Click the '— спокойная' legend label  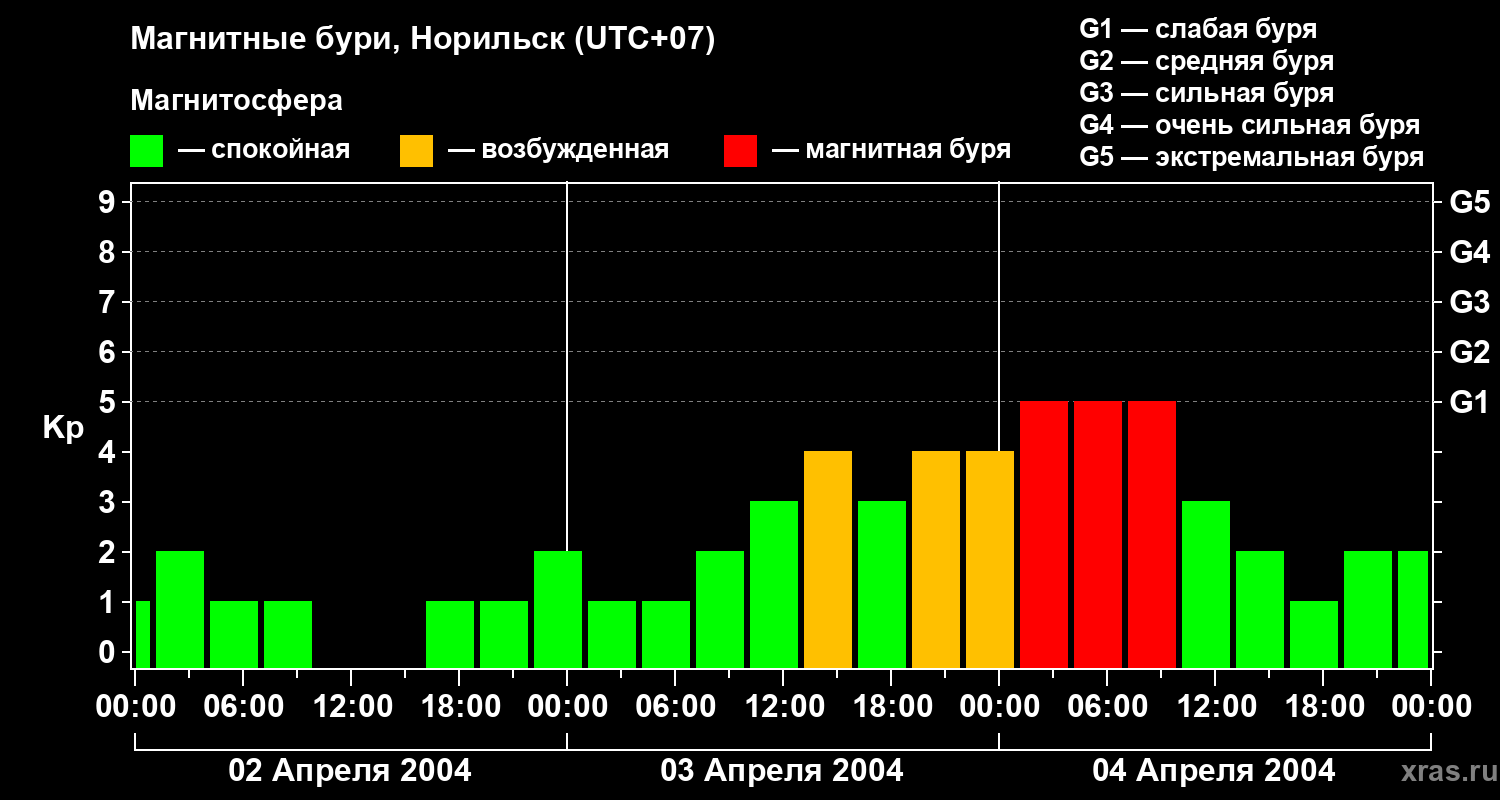point(264,150)
